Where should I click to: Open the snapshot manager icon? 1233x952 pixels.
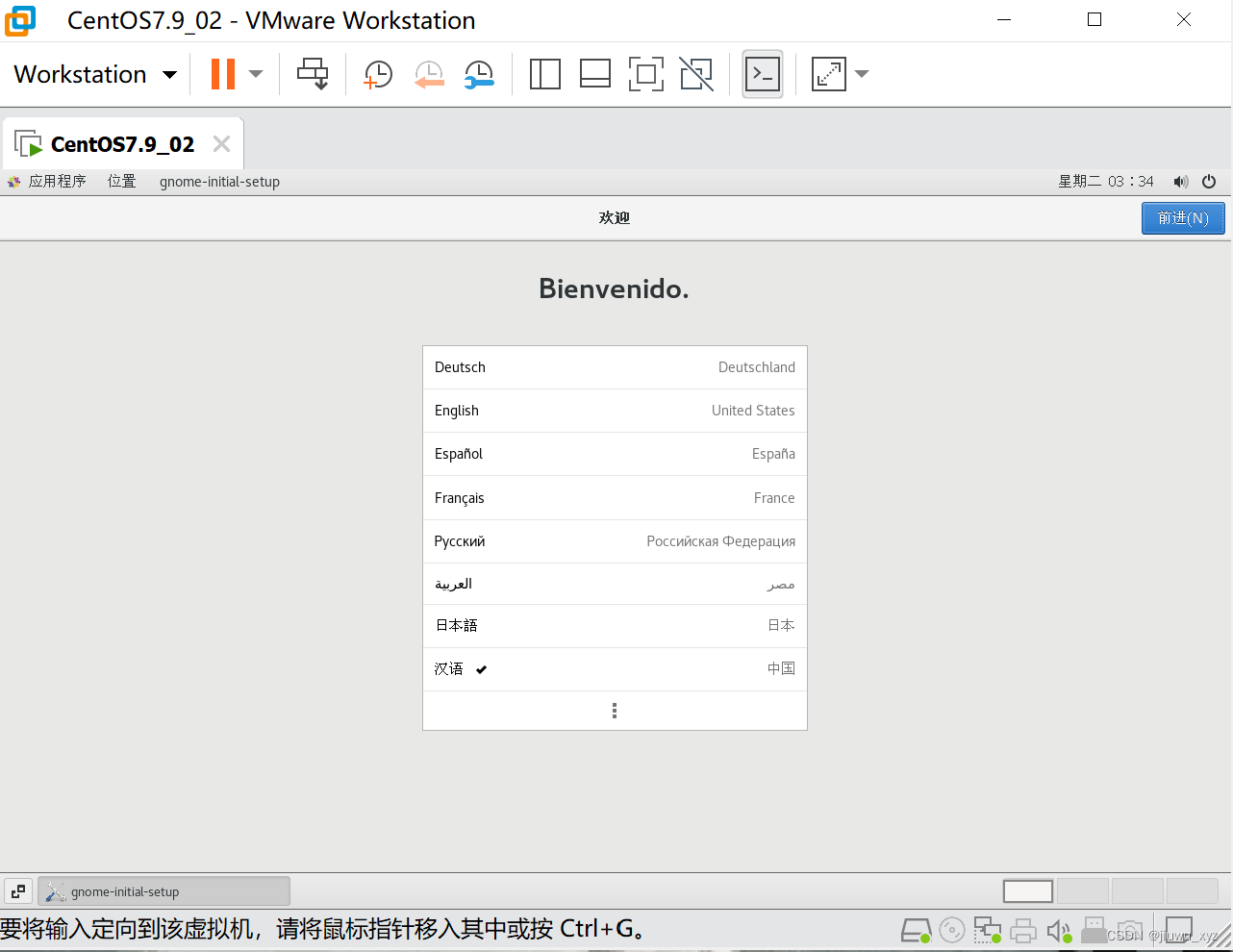[478, 74]
